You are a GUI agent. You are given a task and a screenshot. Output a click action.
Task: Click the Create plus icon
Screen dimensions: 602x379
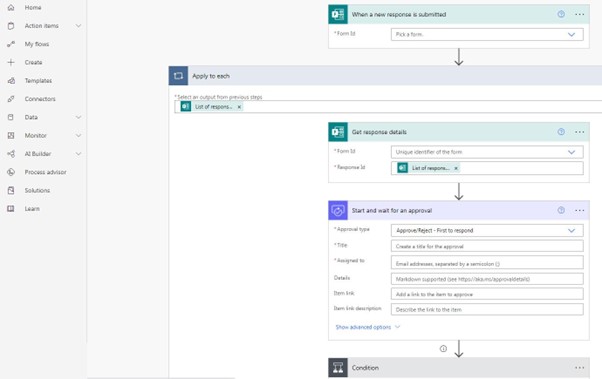point(11,62)
